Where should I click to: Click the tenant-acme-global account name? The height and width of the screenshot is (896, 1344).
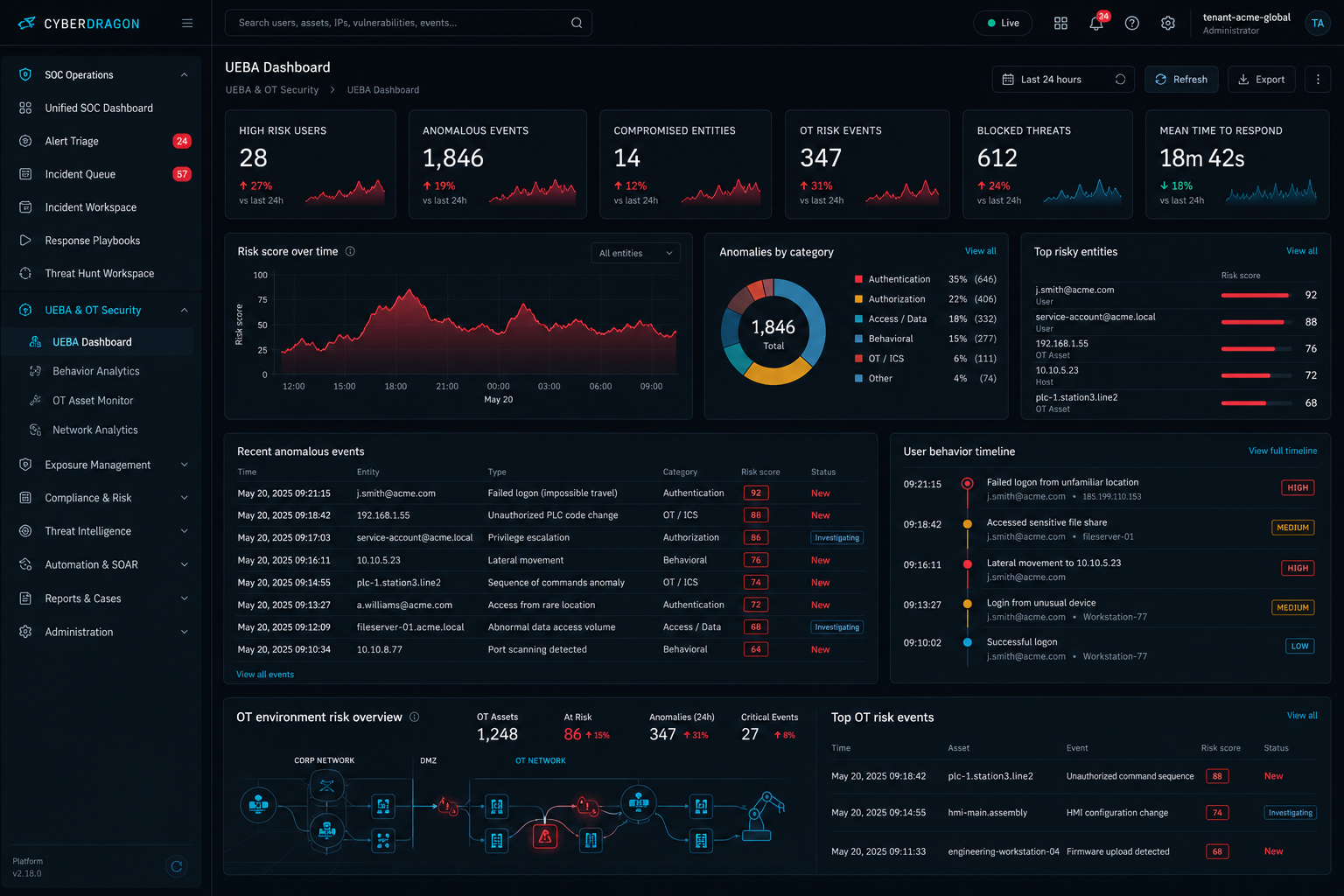click(x=1246, y=17)
